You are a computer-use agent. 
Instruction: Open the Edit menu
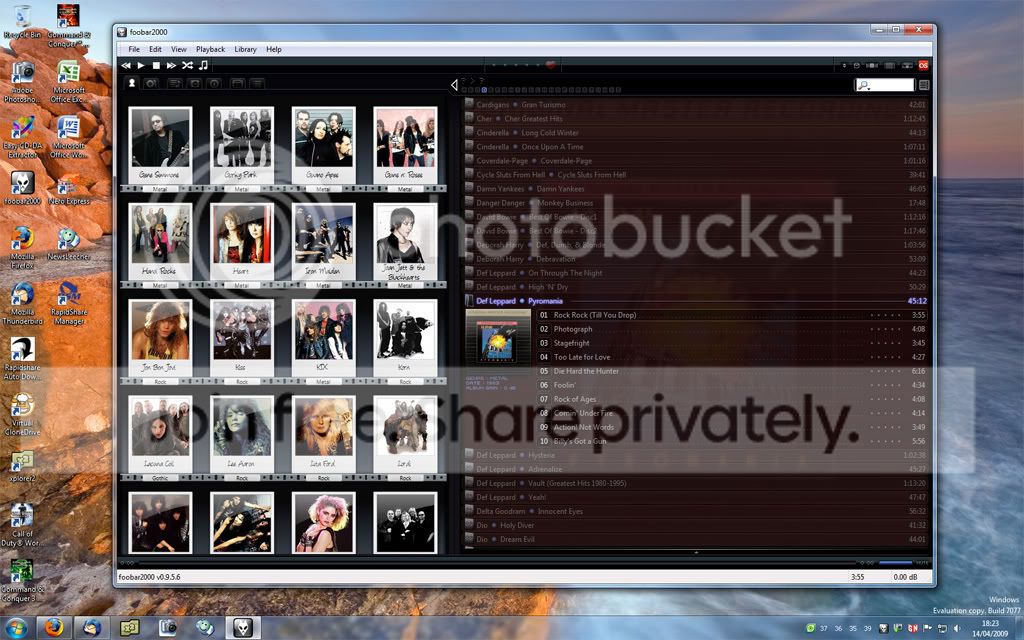[155, 49]
